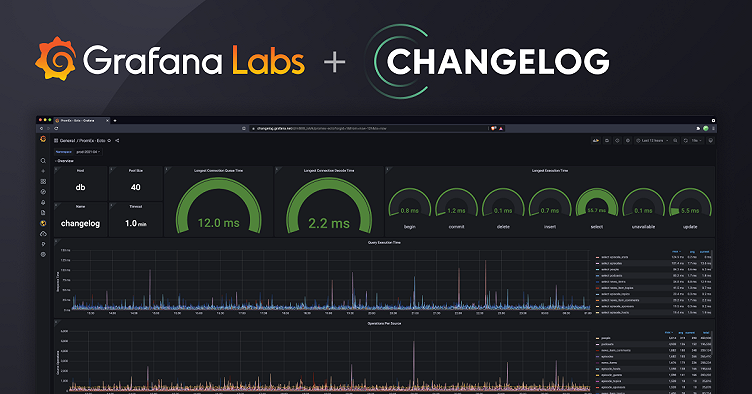The image size is (752, 394).
Task: Open the Longest Execution Time panel title
Action: (550, 170)
